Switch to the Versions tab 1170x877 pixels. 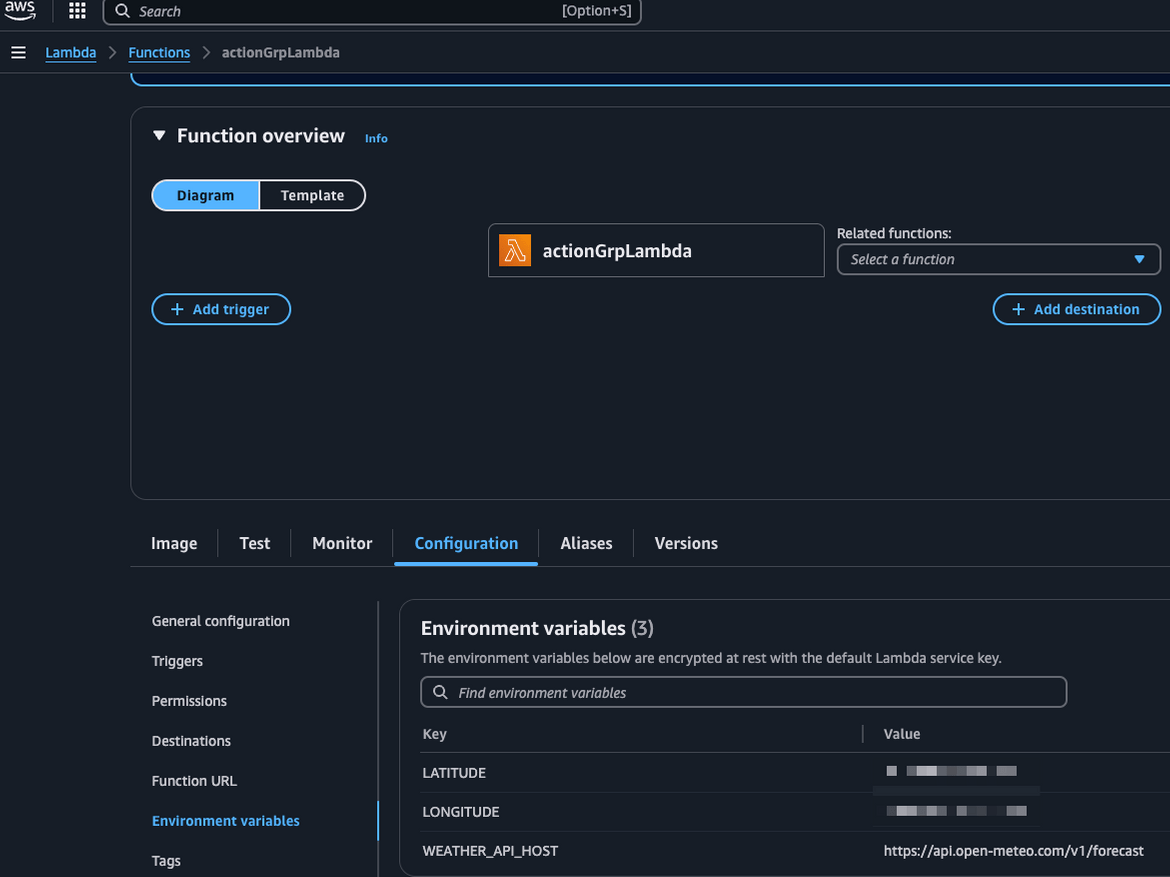coord(686,543)
